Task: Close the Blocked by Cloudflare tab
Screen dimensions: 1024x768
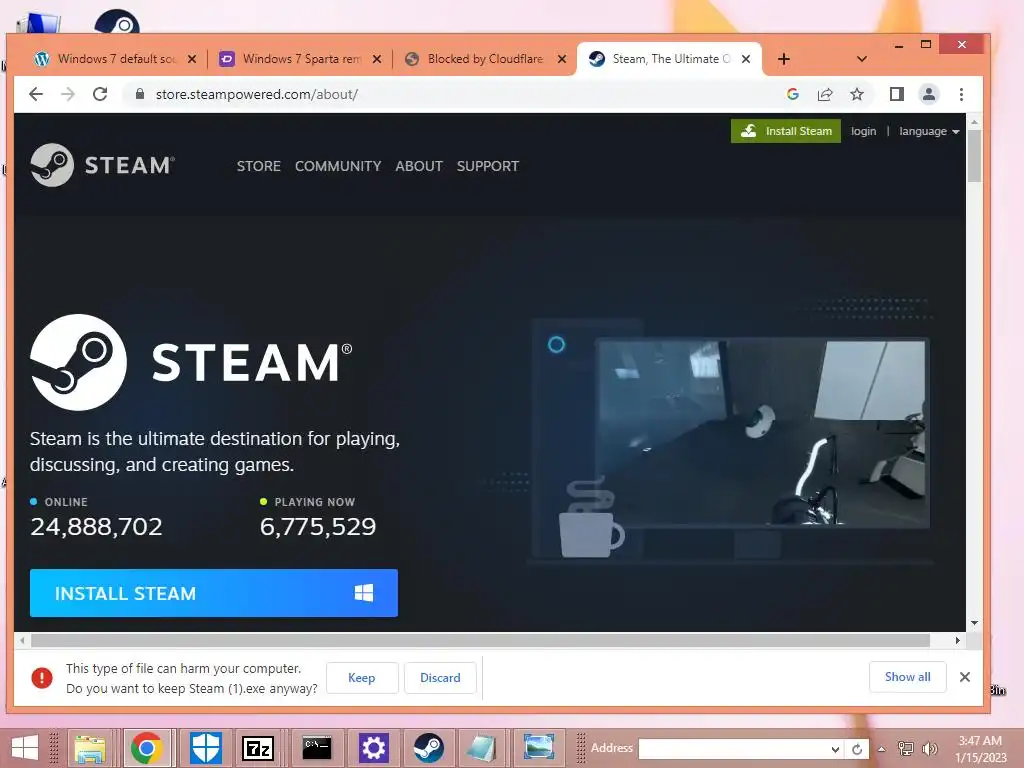Action: pos(562,59)
